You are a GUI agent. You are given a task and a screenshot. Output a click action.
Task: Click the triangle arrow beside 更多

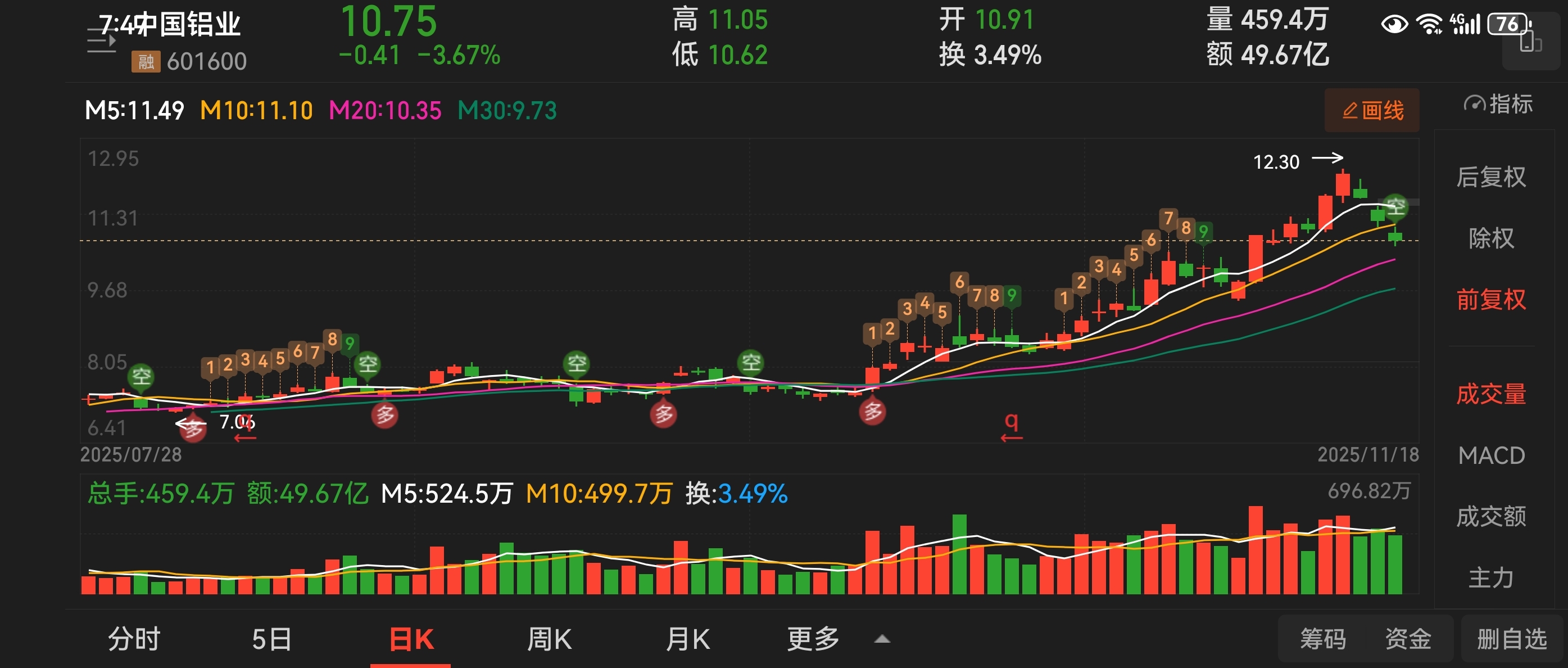pyautogui.click(x=882, y=639)
